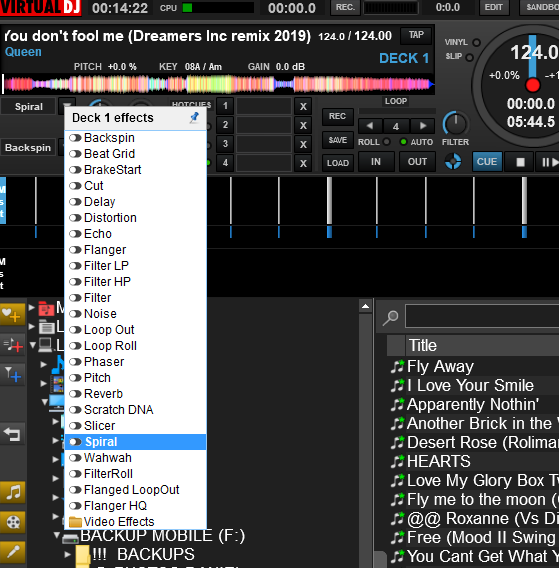Enable SLIP mode

(470, 57)
